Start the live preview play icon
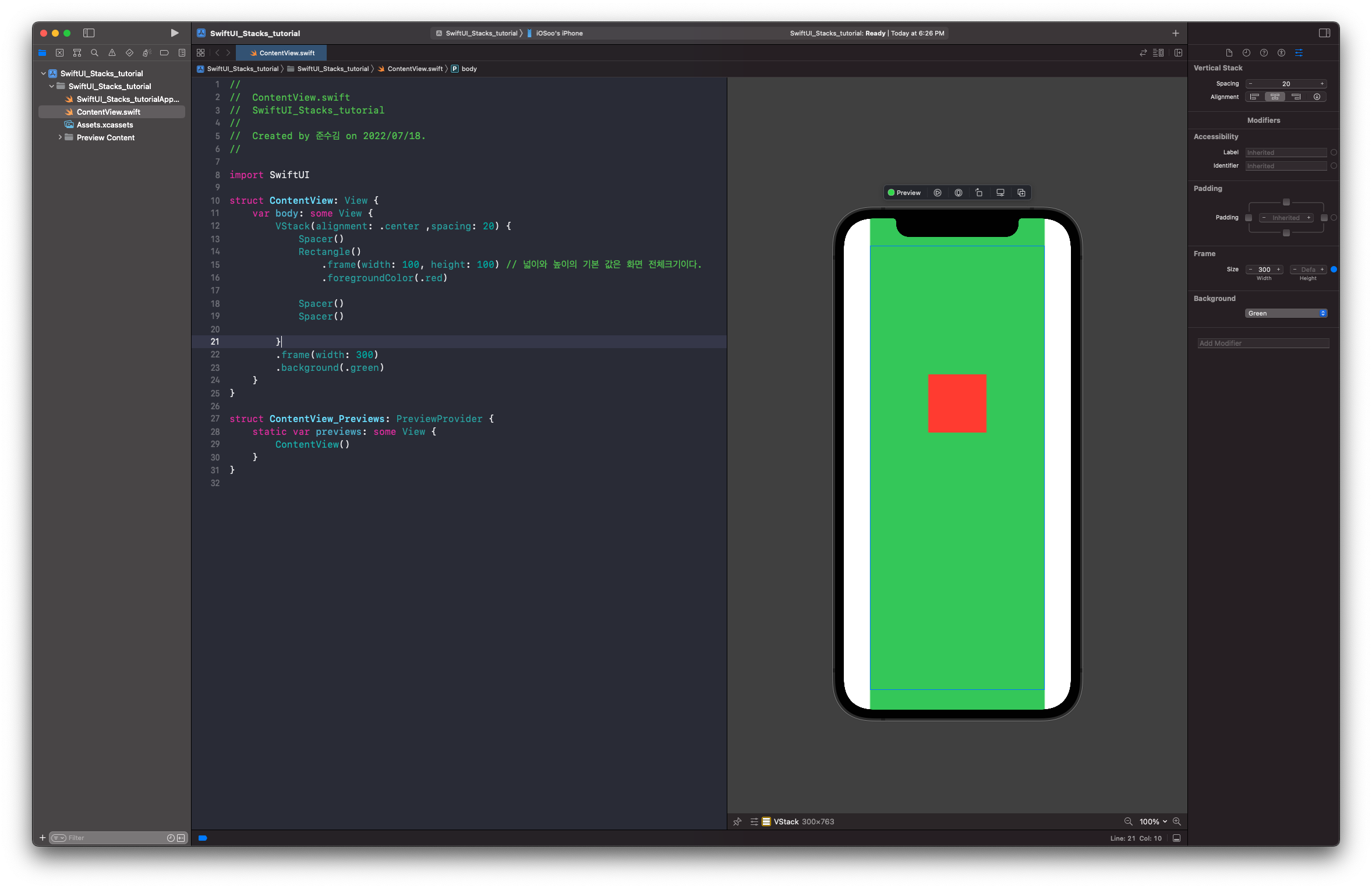The height and width of the screenshot is (889, 1372). [x=938, y=193]
